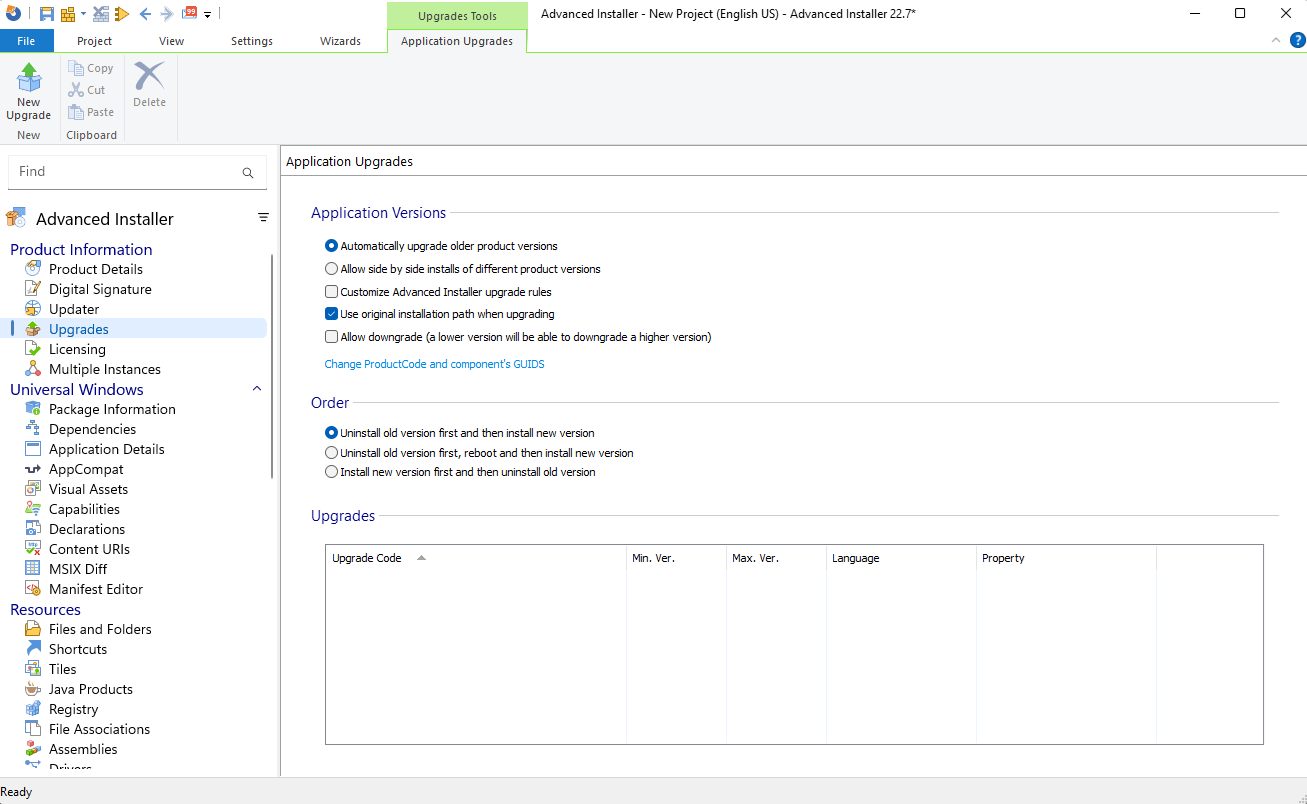Click Change ProductCode and component's GUIDS link
This screenshot has height=804, width=1307.
coord(434,364)
